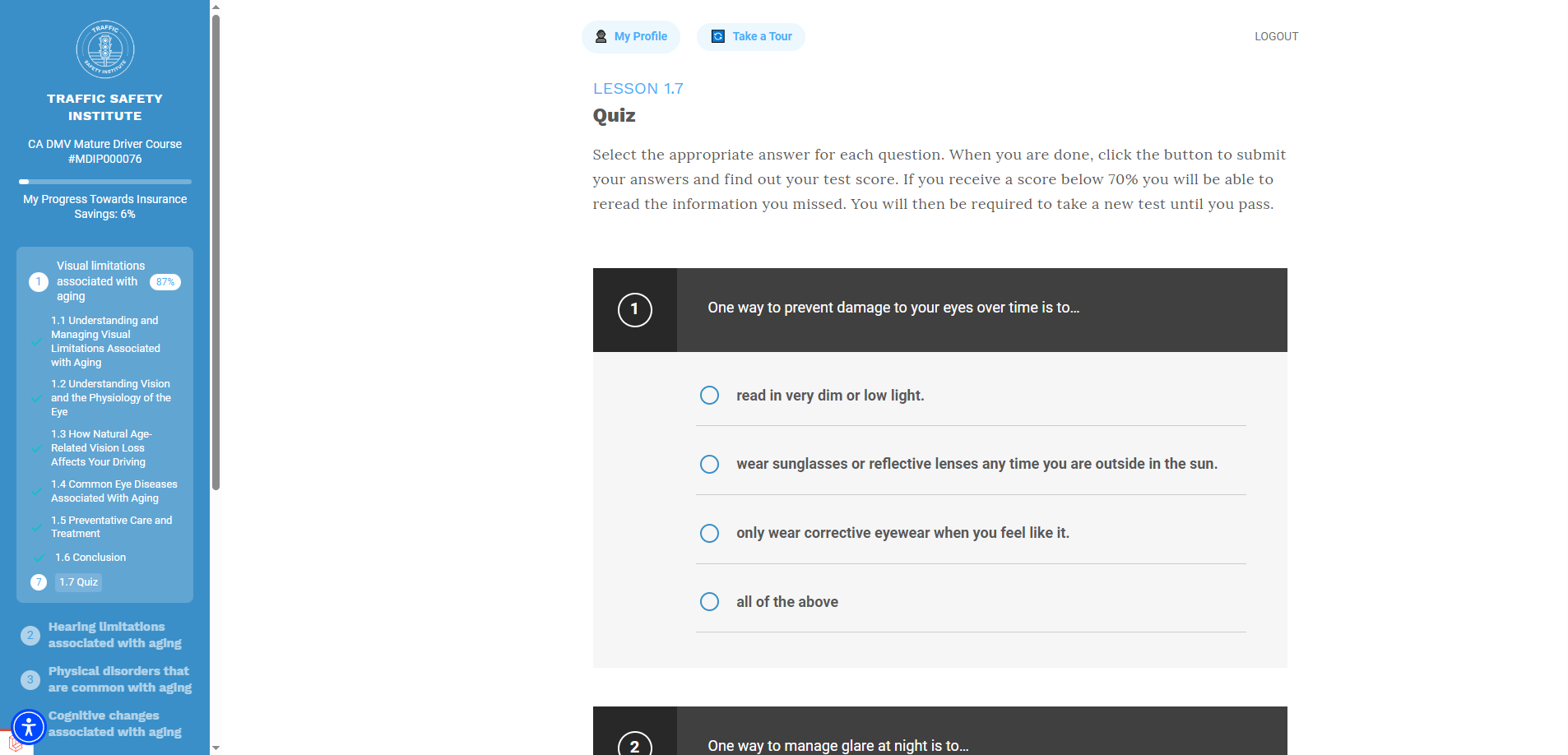The width and height of the screenshot is (1568, 755).
Task: Select 'read in very dim or low light'
Action: point(709,396)
